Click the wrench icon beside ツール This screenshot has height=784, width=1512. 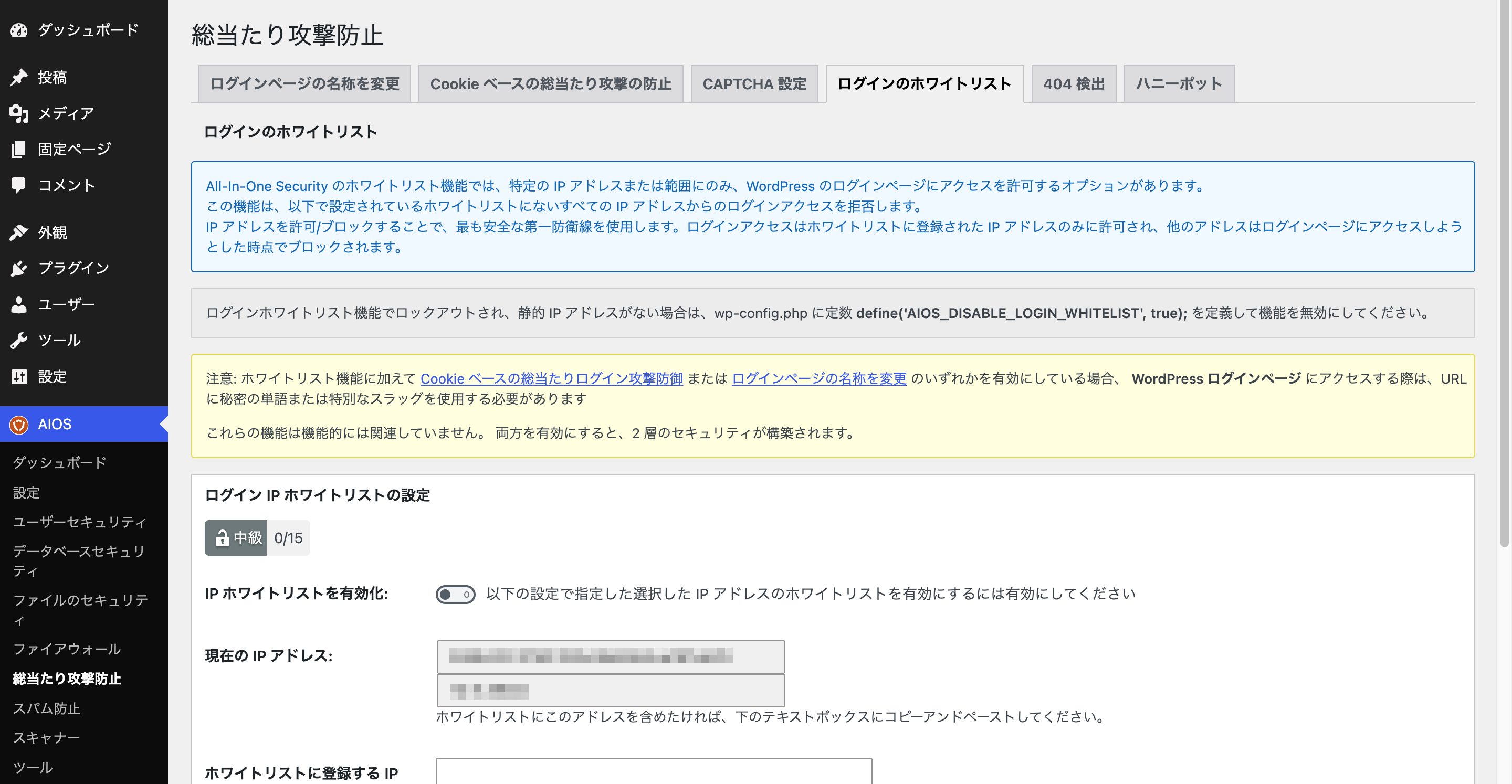(19, 341)
